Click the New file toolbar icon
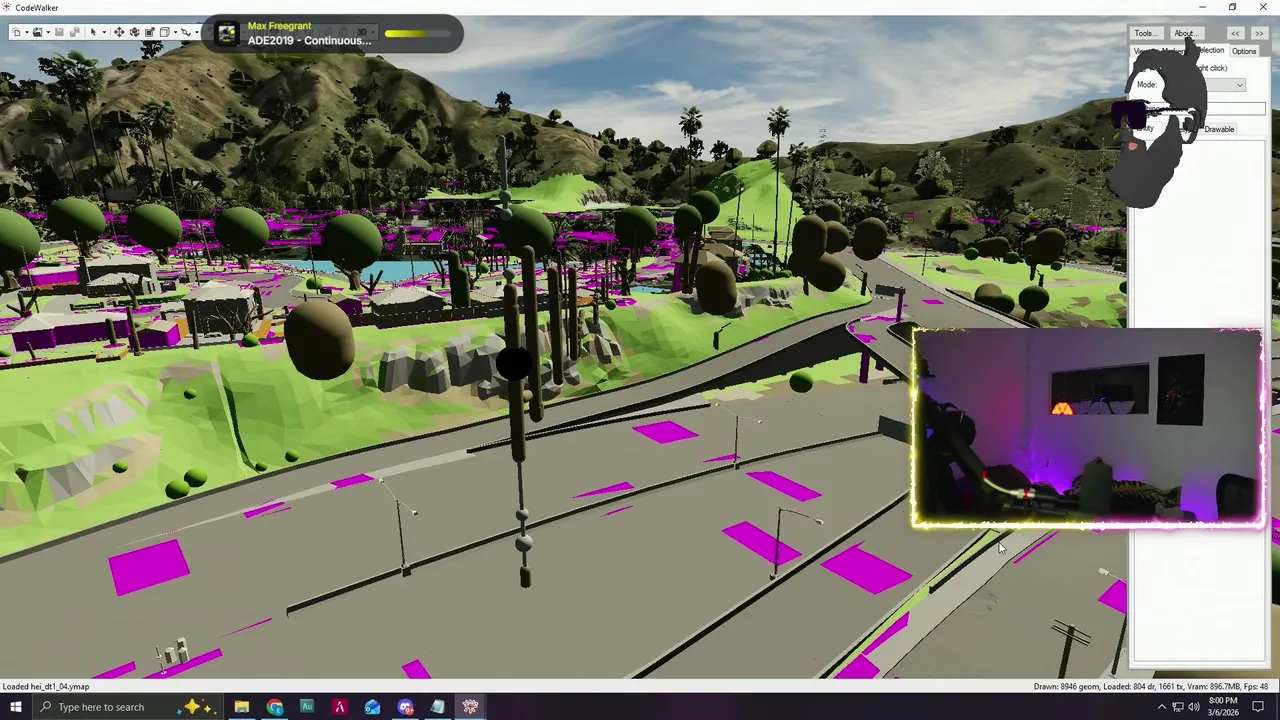Image resolution: width=1280 pixels, height=720 pixels. coord(16,32)
